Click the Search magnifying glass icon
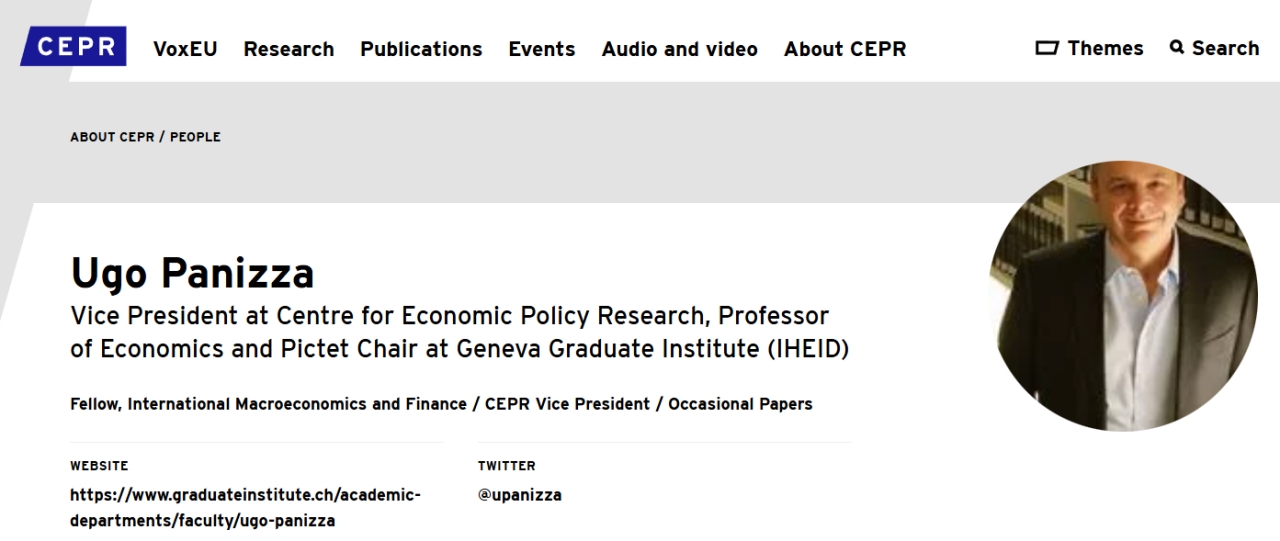This screenshot has width=1280, height=541. click(1177, 47)
